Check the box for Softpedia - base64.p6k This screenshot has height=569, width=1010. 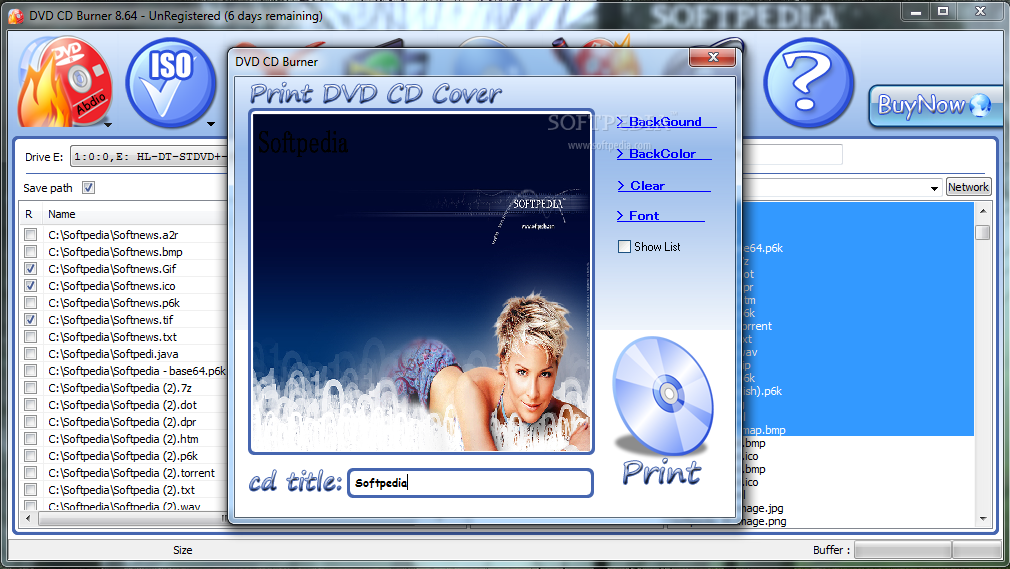click(30, 371)
